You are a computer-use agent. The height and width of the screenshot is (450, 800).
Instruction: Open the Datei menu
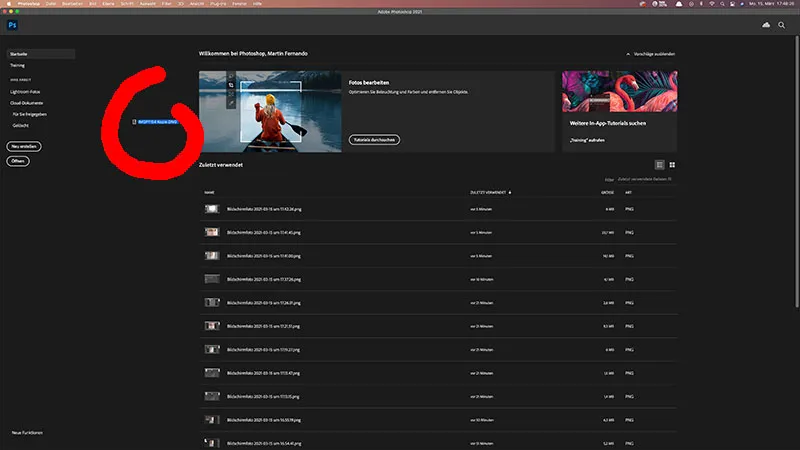pos(51,4)
